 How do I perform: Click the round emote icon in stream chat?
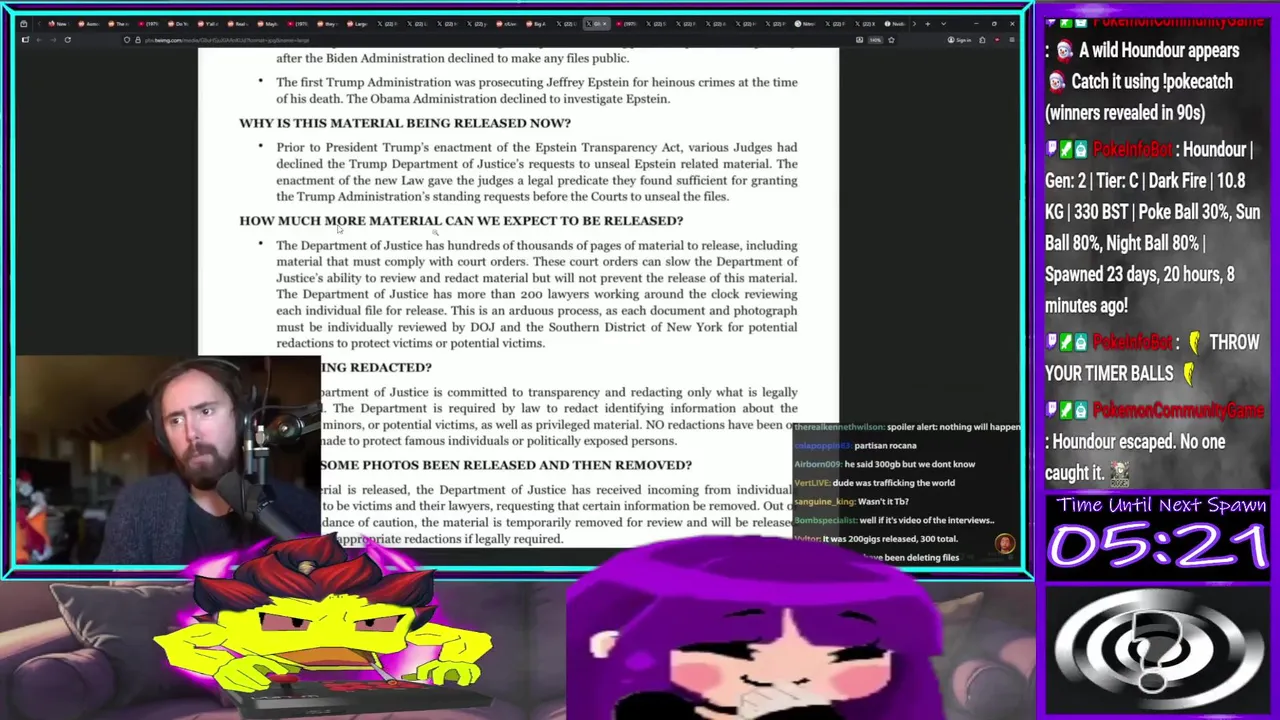(x=1004, y=543)
